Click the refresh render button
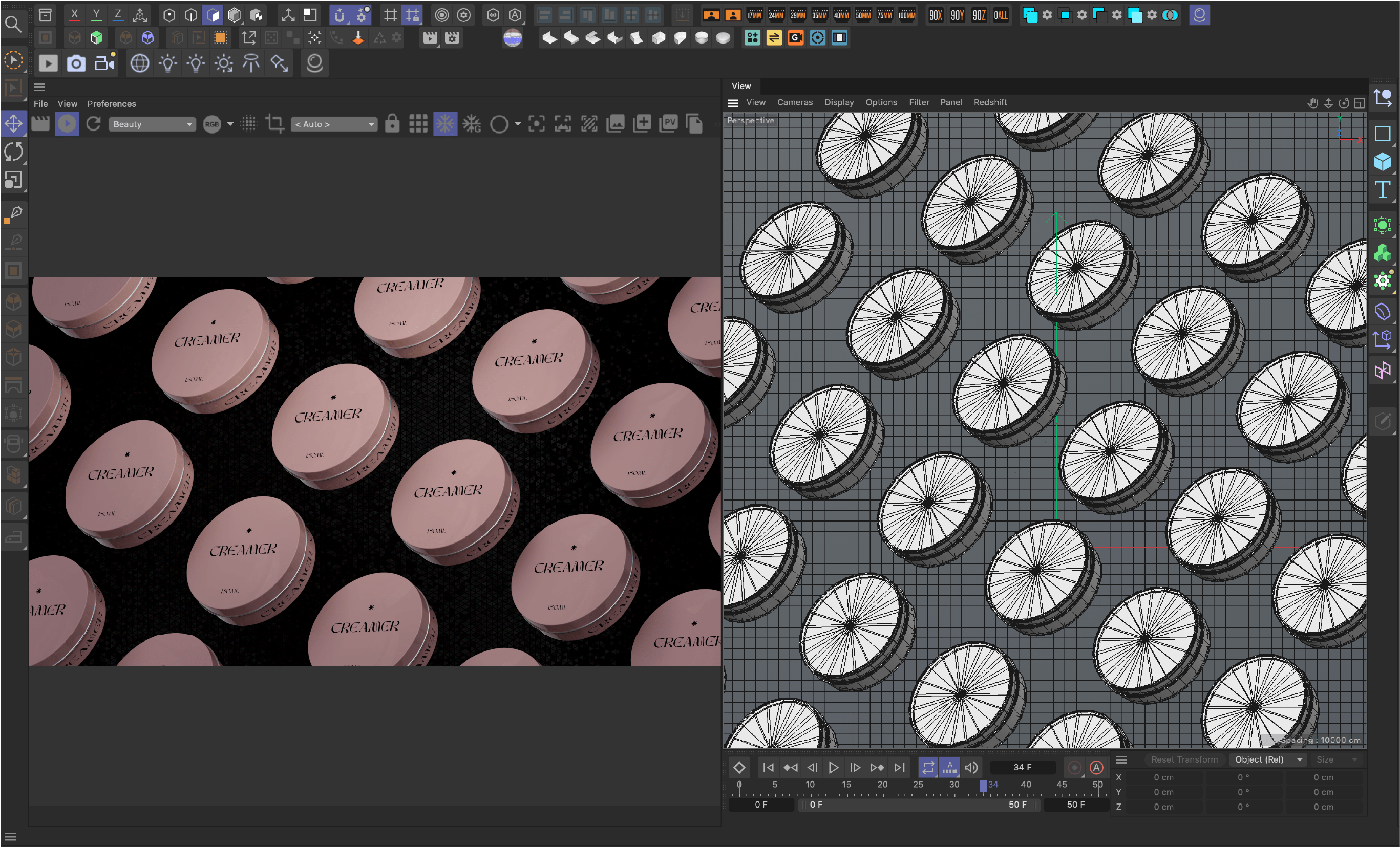This screenshot has width=1400, height=847. 94,124
